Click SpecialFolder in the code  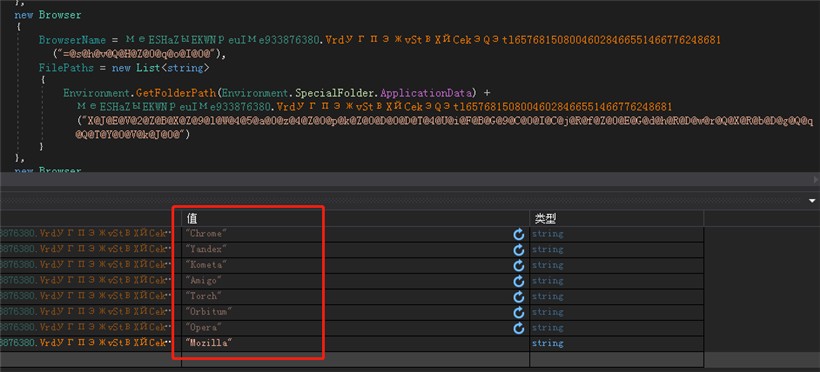tap(335, 93)
